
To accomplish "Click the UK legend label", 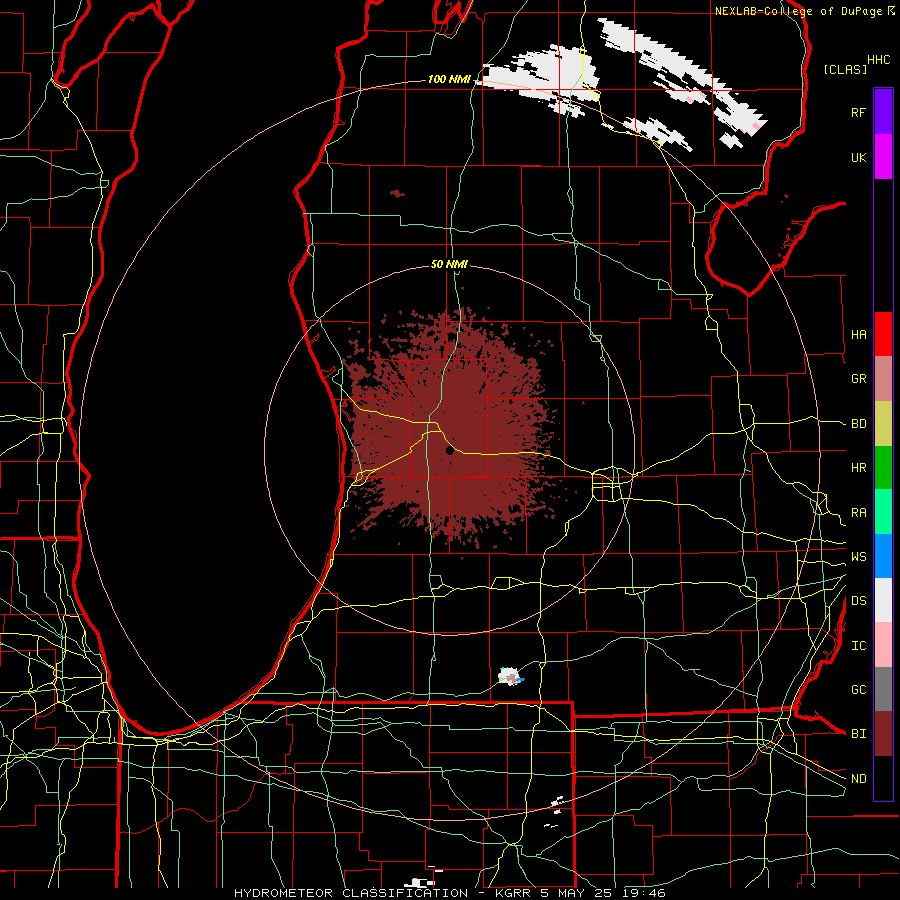I will [x=858, y=157].
